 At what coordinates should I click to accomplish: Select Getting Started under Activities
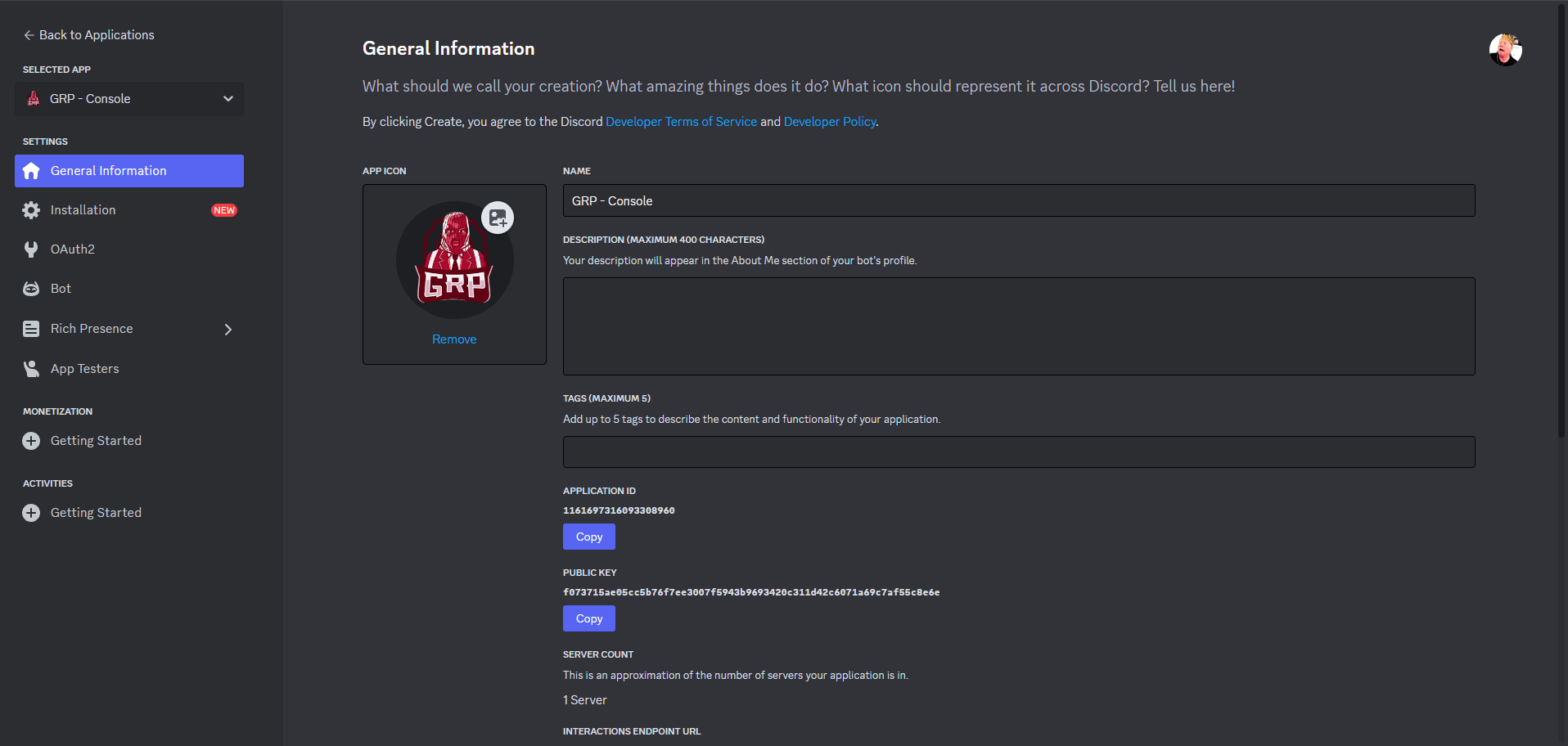point(96,513)
